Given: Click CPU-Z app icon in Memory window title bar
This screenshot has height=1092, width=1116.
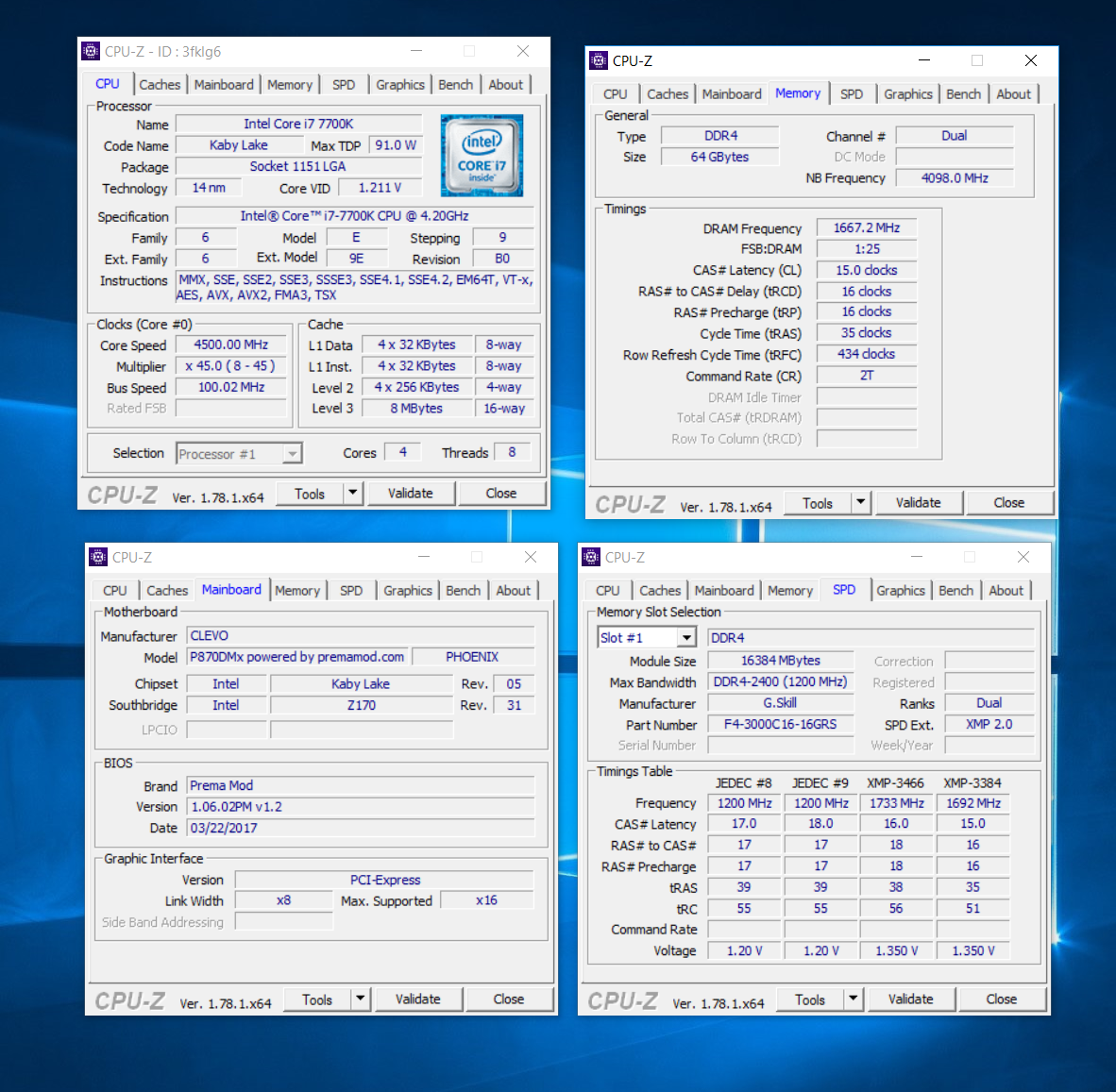Looking at the screenshot, I should pyautogui.click(x=599, y=60).
